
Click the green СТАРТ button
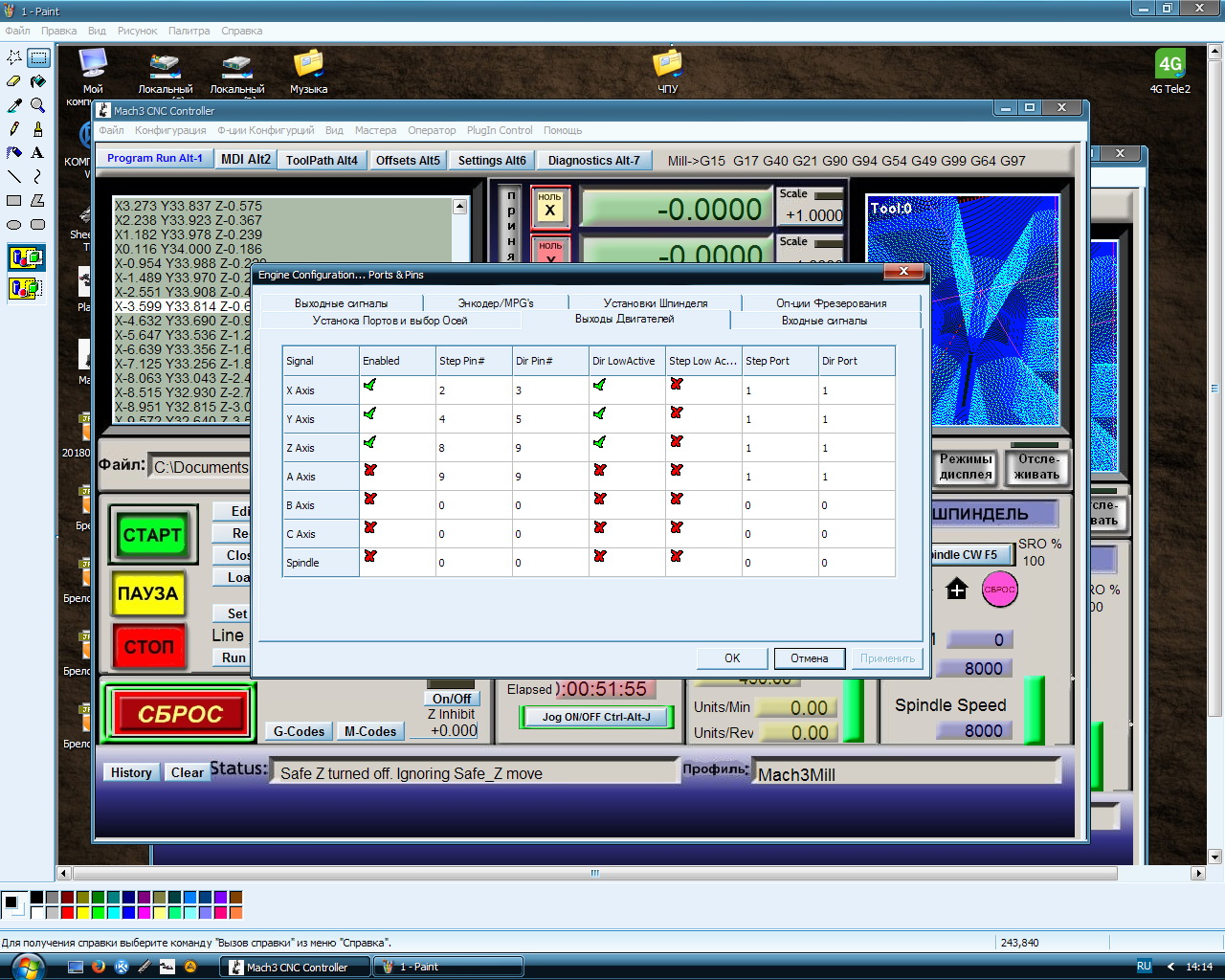coord(152,535)
